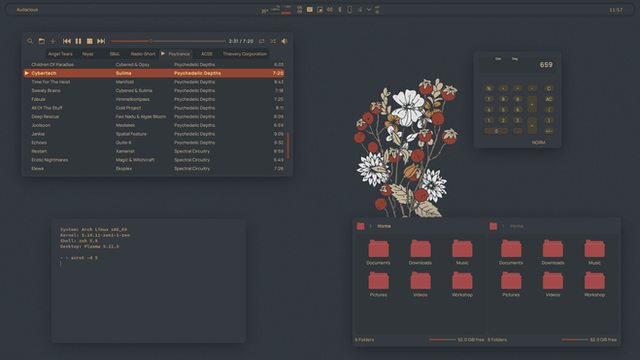This screenshot has width=640, height=360.
Task: Click the AC all-clear key on calculator
Action: click(x=549, y=99)
